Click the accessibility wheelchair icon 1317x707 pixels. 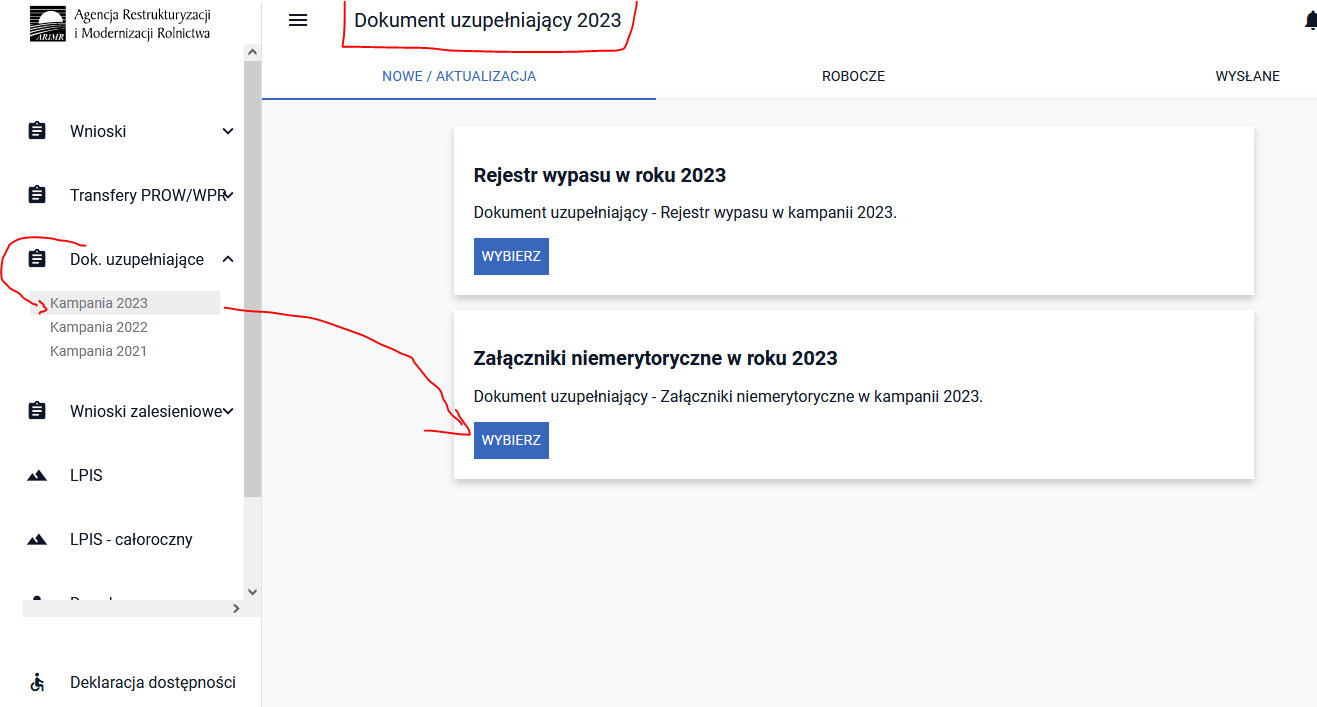pos(37,683)
